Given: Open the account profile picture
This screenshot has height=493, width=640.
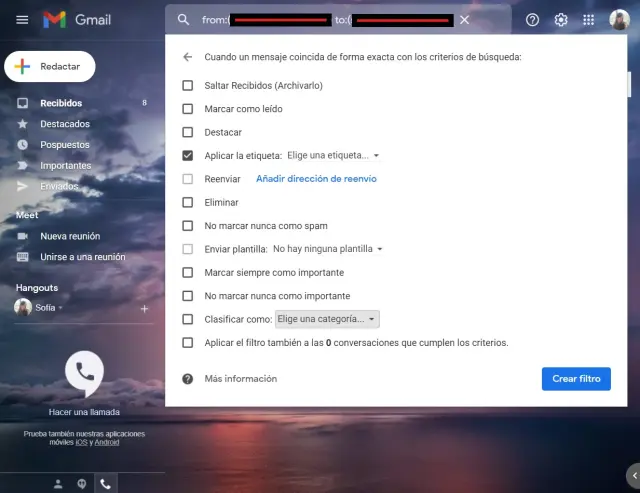Looking at the screenshot, I should [619, 20].
